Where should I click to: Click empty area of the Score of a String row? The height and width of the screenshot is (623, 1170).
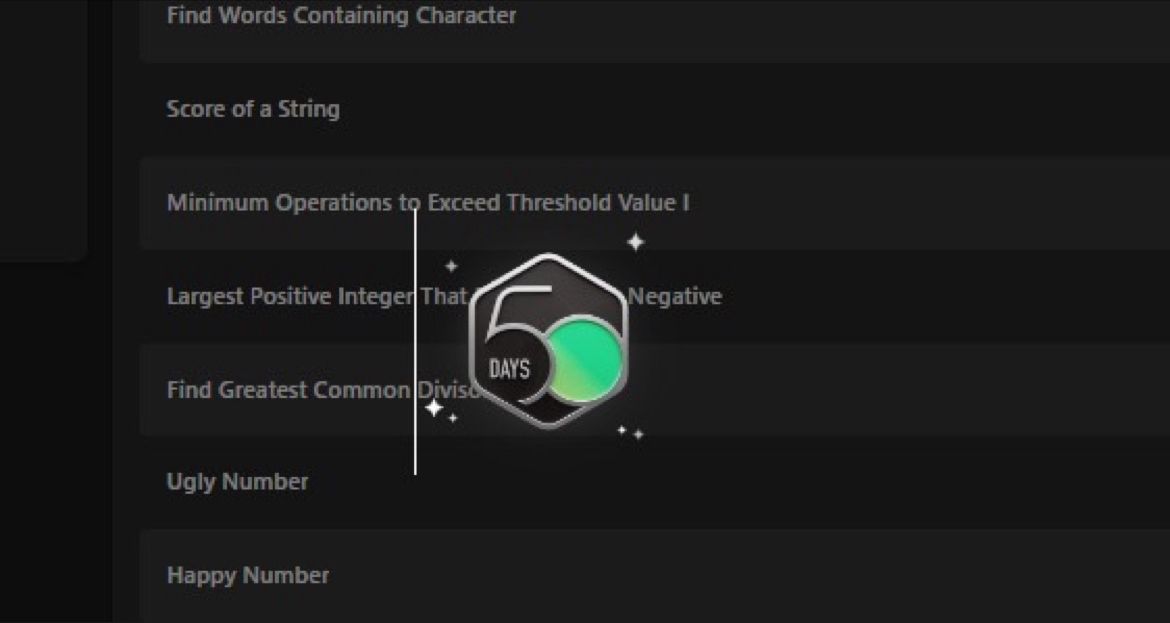click(746, 109)
